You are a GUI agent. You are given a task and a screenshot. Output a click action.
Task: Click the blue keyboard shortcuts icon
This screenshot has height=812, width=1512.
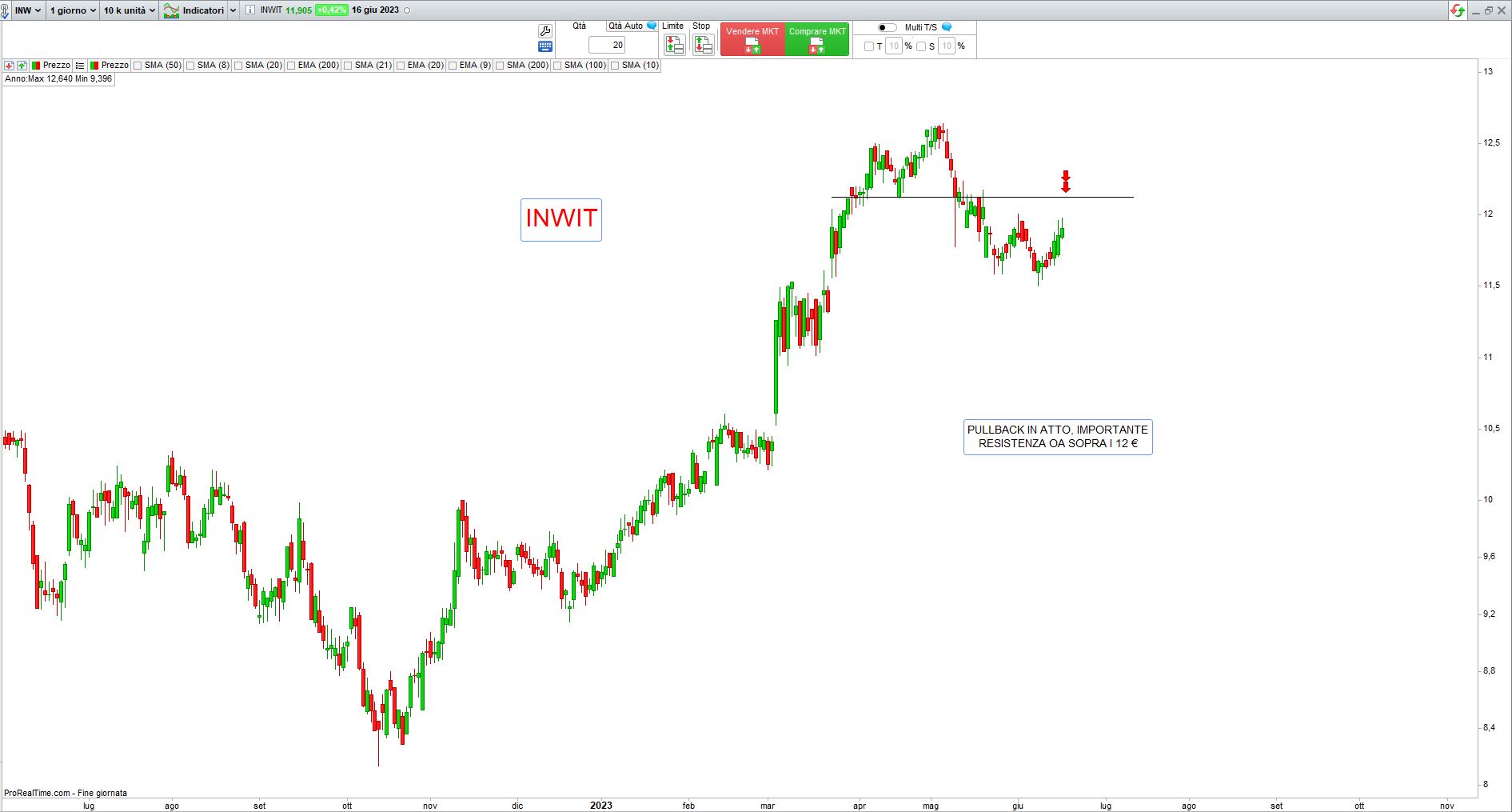coord(545,46)
